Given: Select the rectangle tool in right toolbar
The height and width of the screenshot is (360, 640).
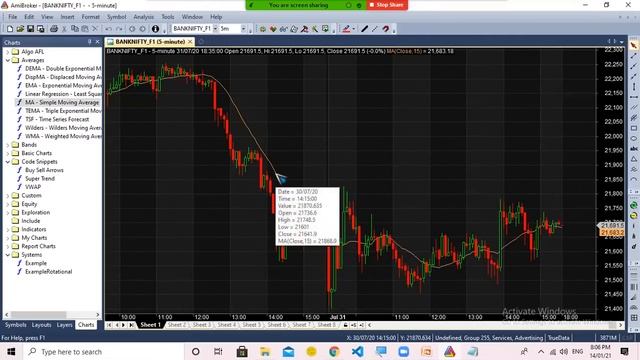Looking at the screenshot, I should click(633, 128).
